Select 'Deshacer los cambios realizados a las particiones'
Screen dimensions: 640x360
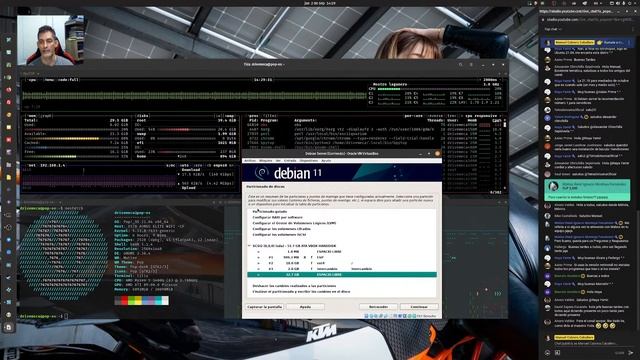[x=294, y=286]
